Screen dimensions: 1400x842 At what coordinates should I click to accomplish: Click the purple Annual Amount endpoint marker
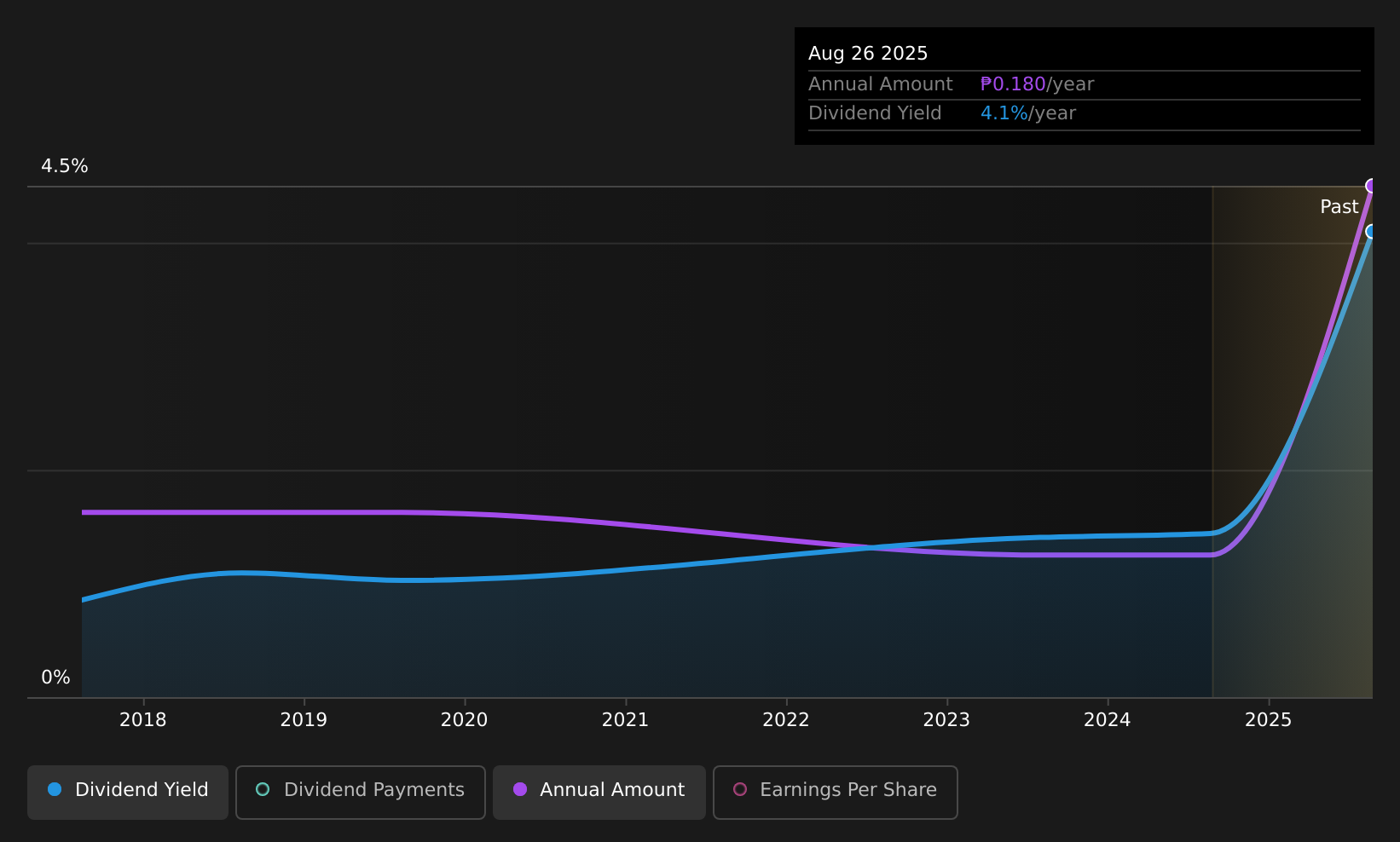(x=1371, y=186)
